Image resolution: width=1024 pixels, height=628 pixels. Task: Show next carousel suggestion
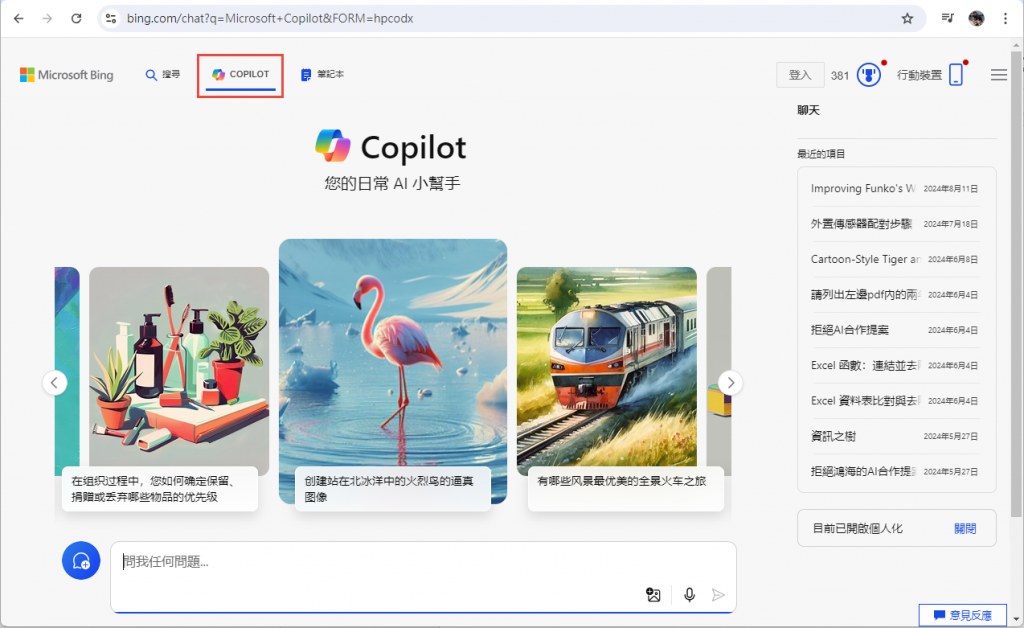pos(730,383)
